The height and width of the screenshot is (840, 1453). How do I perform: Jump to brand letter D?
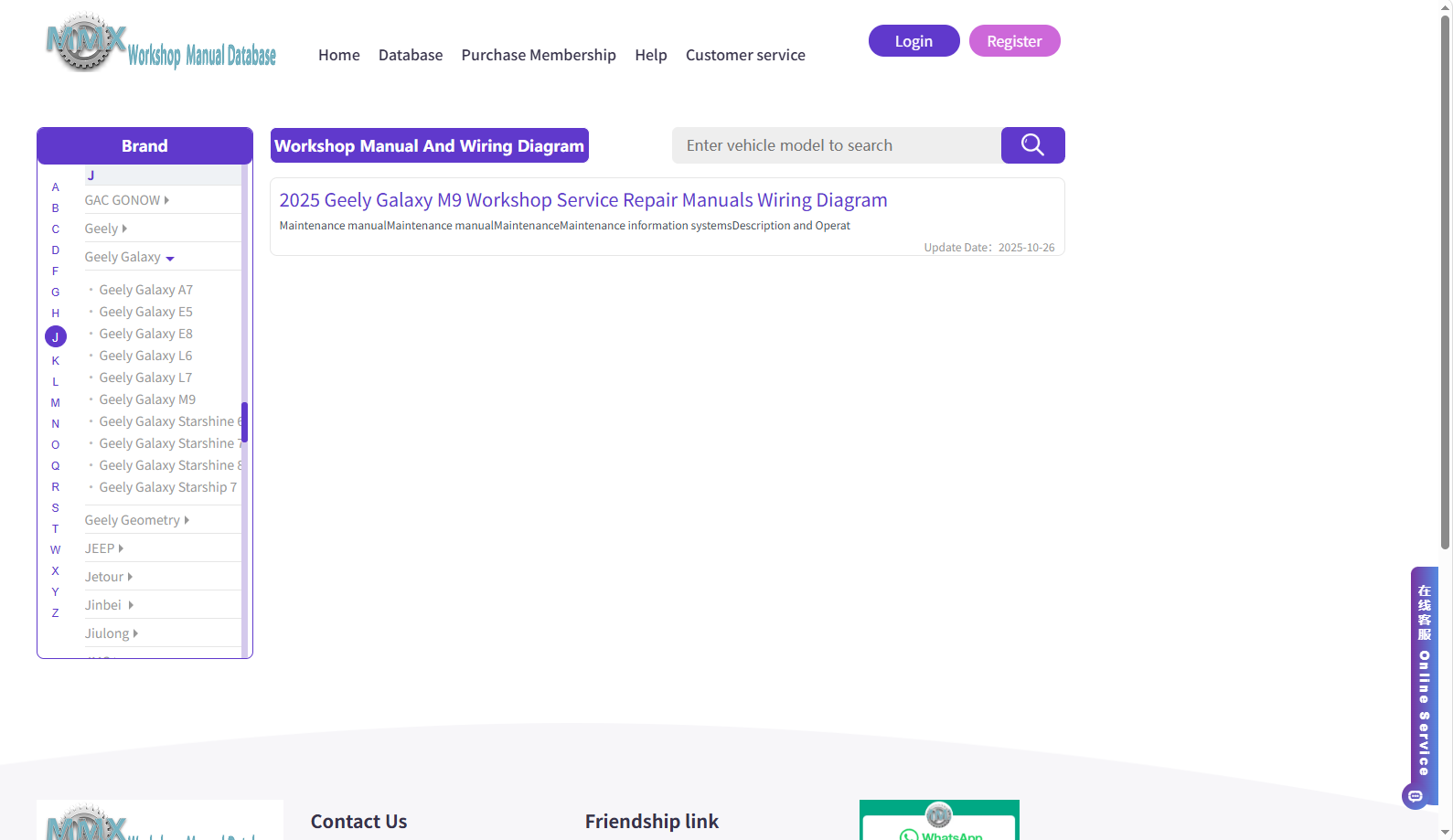coord(56,250)
